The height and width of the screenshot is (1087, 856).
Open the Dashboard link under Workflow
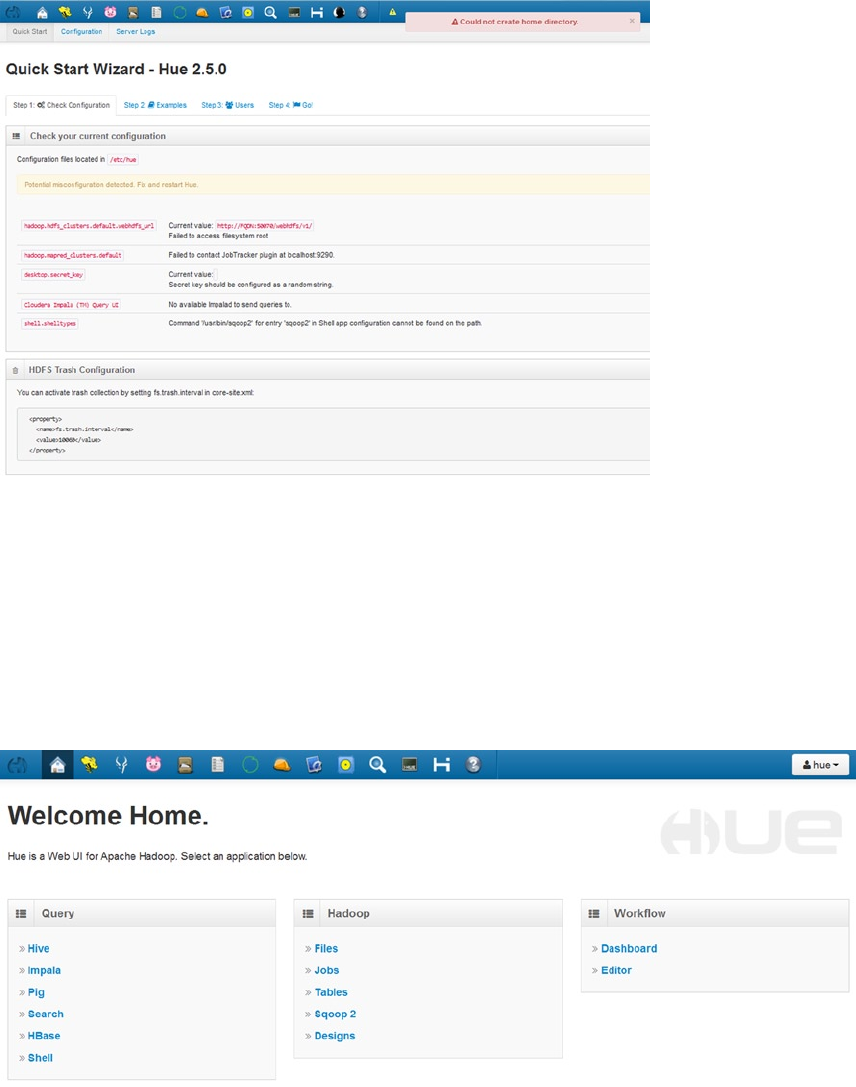pos(629,948)
